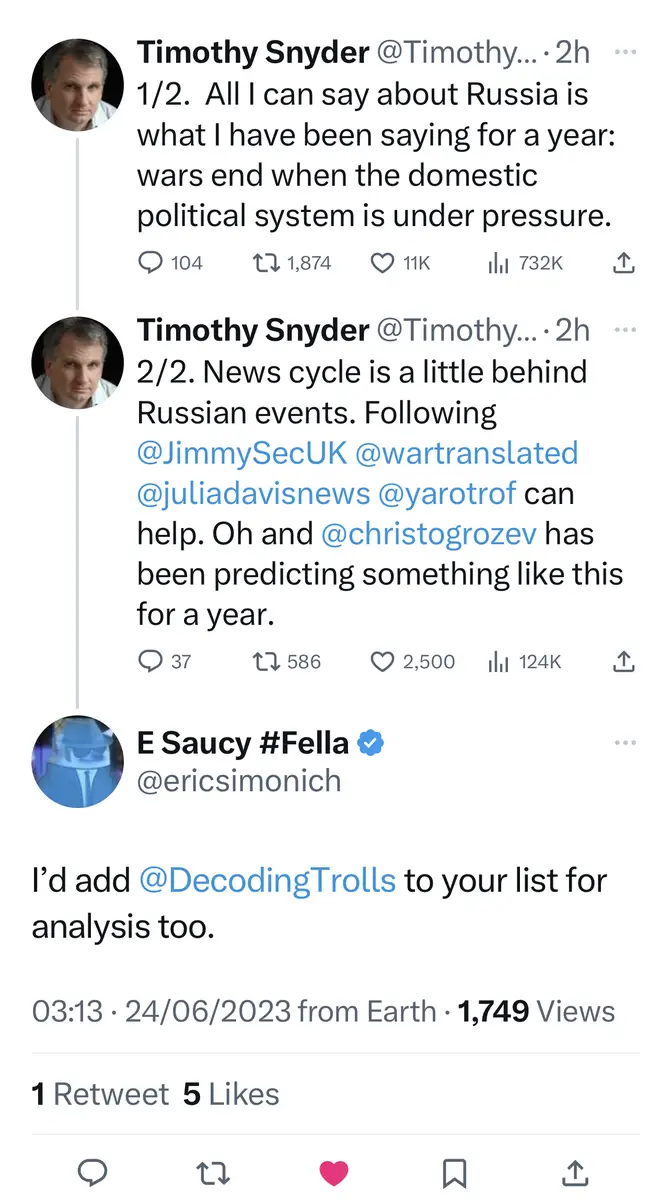View analytics of the 732K views tweet
Image resolution: width=671 pixels, height=1200 pixels.
click(x=499, y=263)
